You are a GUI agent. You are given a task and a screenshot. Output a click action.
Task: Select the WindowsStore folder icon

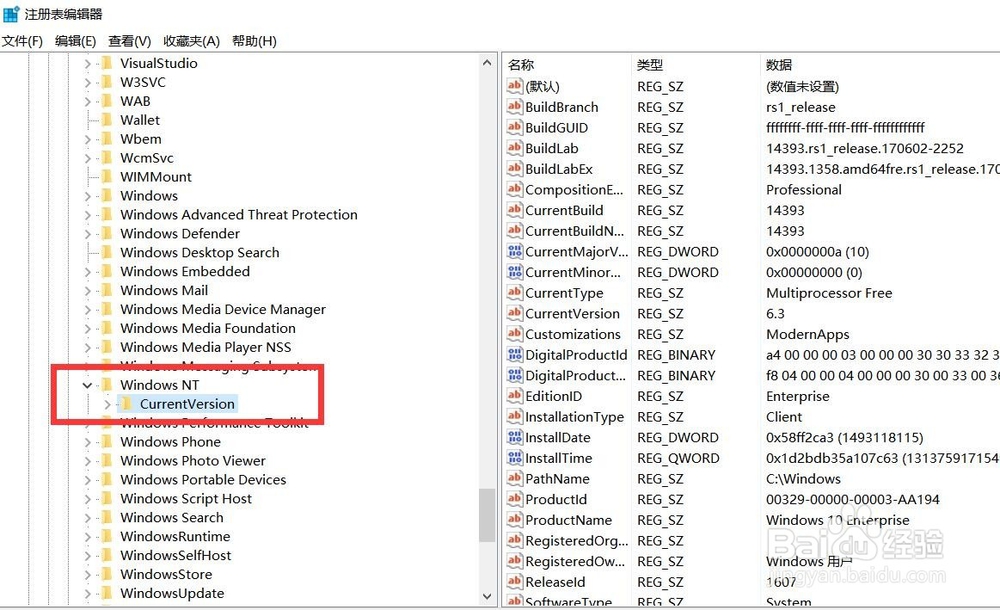click(x=107, y=574)
